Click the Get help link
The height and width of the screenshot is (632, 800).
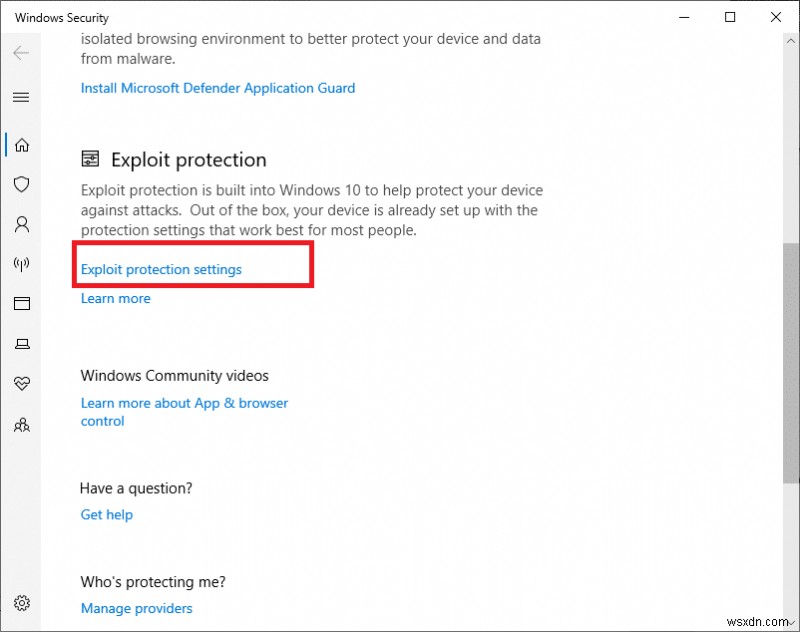[x=106, y=514]
